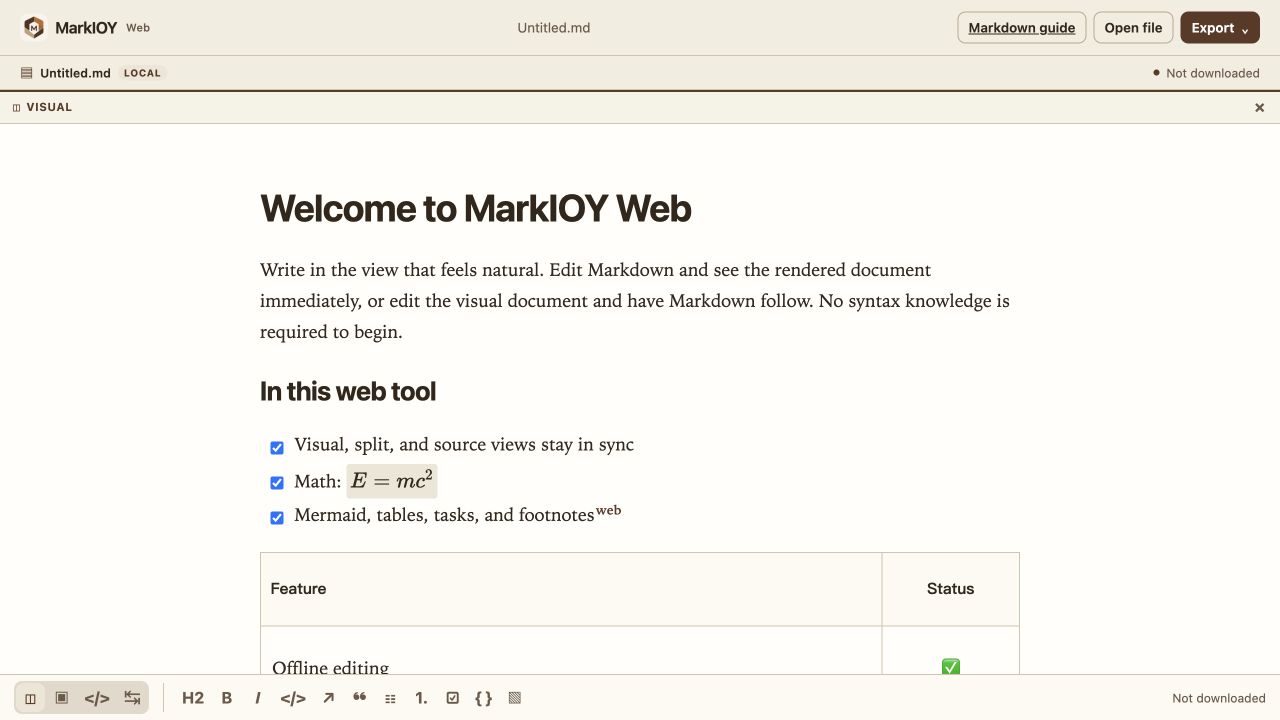Click the E = mc² math formula
This screenshot has height=720, width=1280.
click(392, 481)
